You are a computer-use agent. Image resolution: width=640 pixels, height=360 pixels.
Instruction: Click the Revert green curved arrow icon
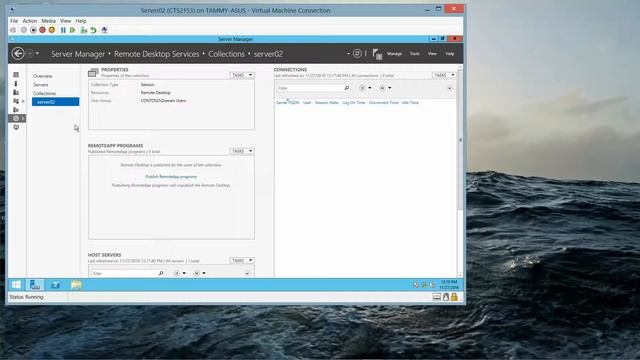[x=93, y=30]
